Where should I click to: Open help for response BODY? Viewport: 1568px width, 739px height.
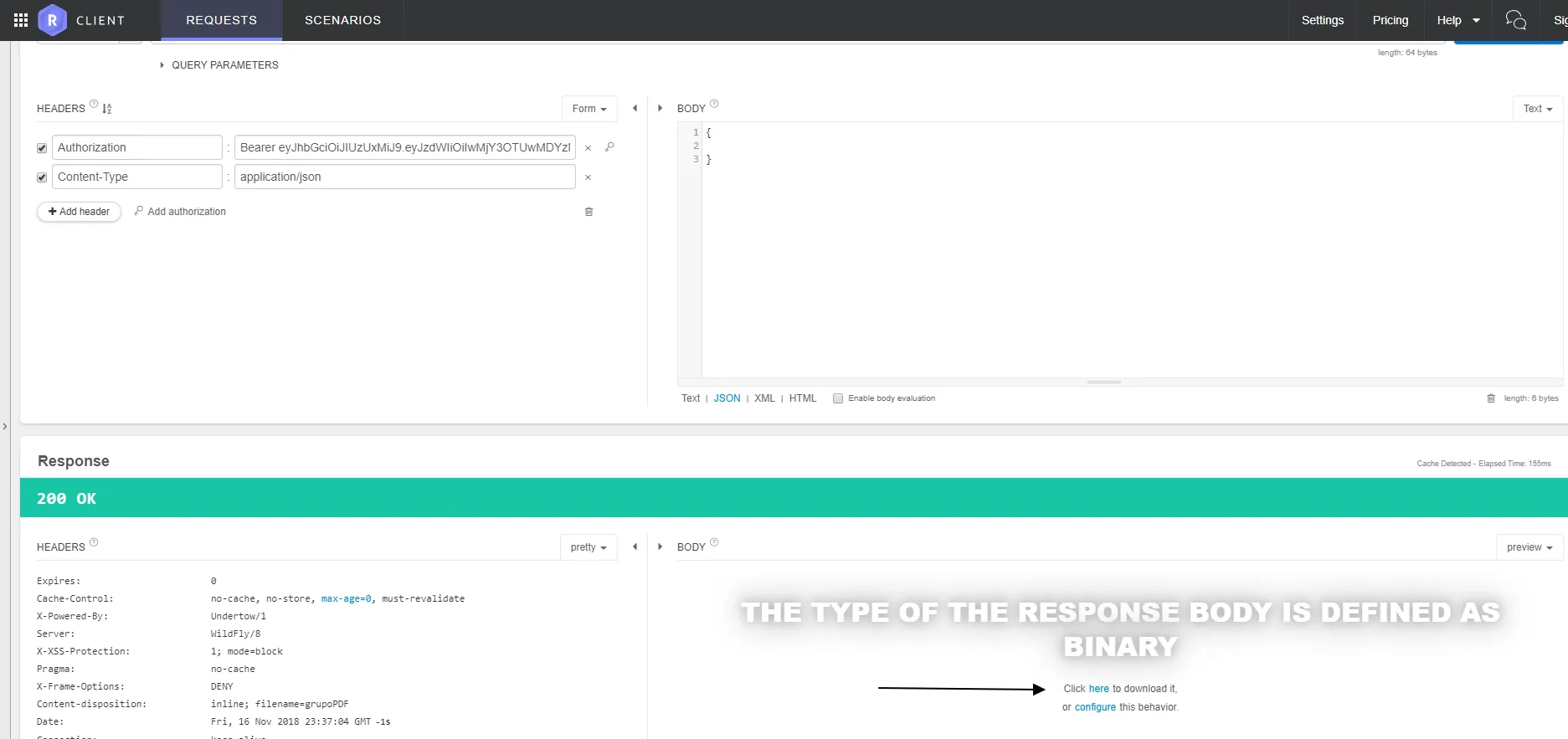(x=714, y=542)
